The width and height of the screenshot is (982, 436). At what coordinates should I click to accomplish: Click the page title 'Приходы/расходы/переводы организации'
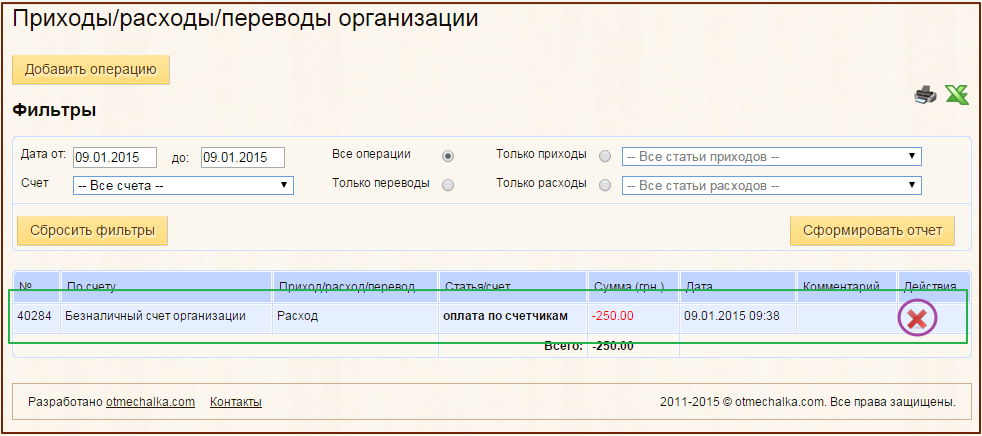pos(246,19)
